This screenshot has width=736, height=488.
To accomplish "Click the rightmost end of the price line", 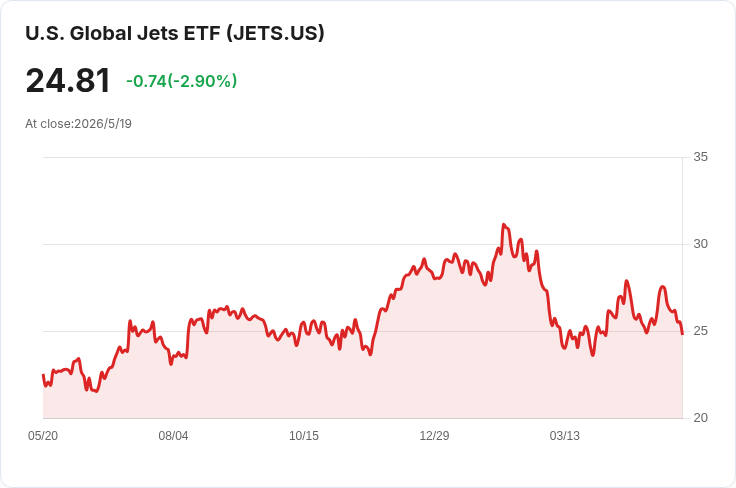I will pos(682,334).
